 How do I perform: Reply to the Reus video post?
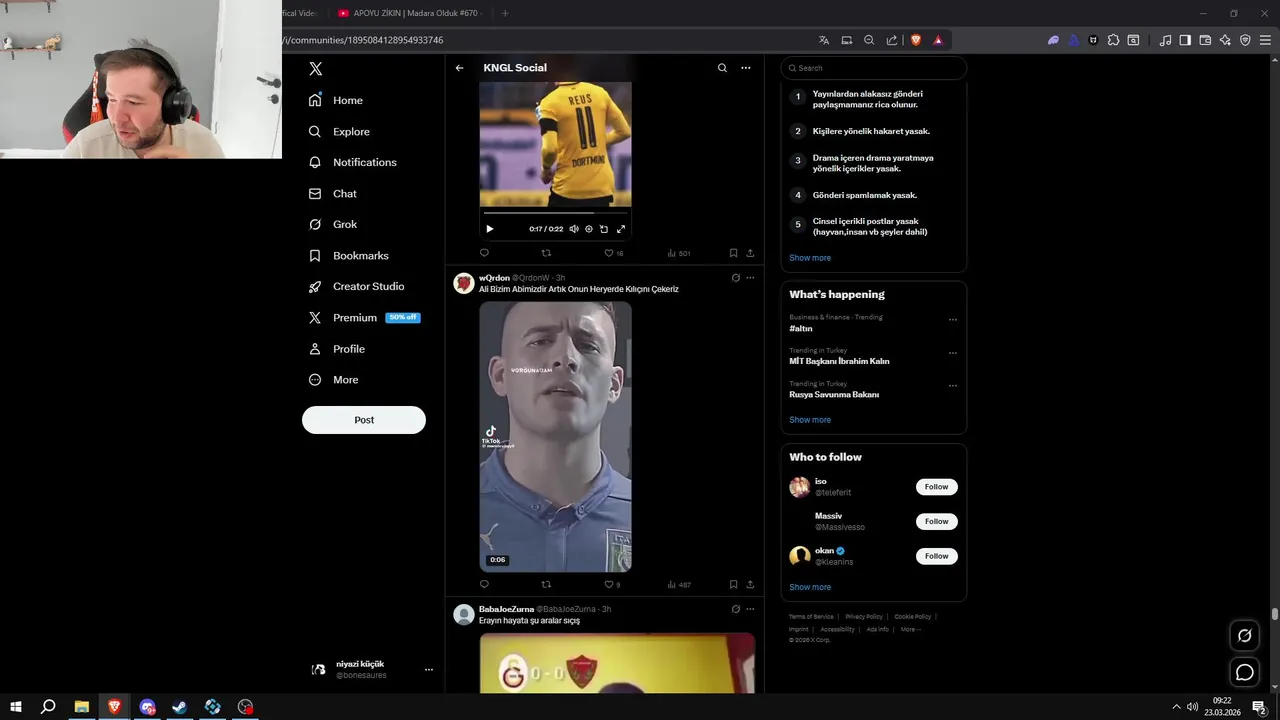pyautogui.click(x=484, y=253)
